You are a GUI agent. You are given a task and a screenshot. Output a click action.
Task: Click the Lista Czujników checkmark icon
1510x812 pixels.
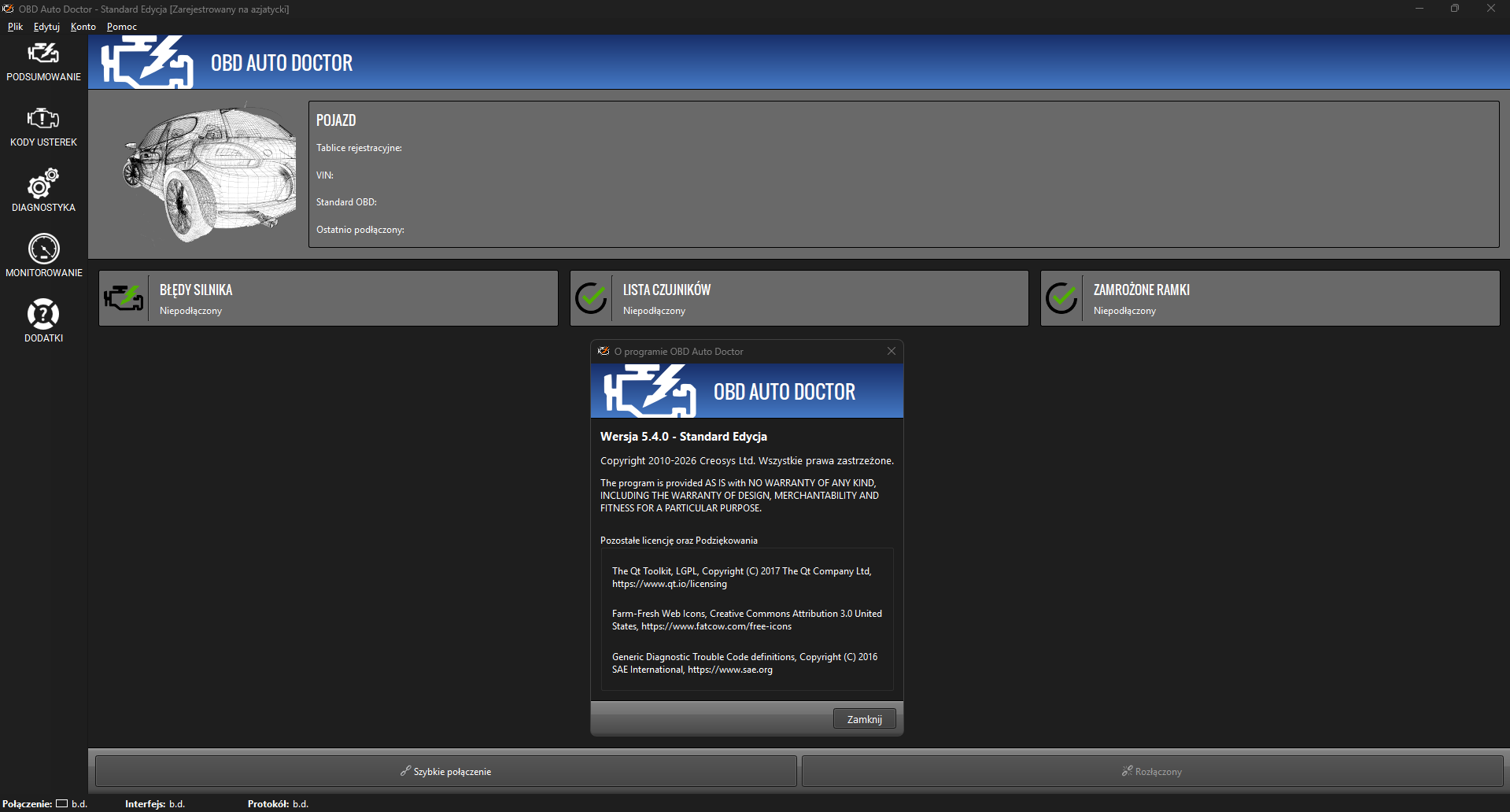591,298
